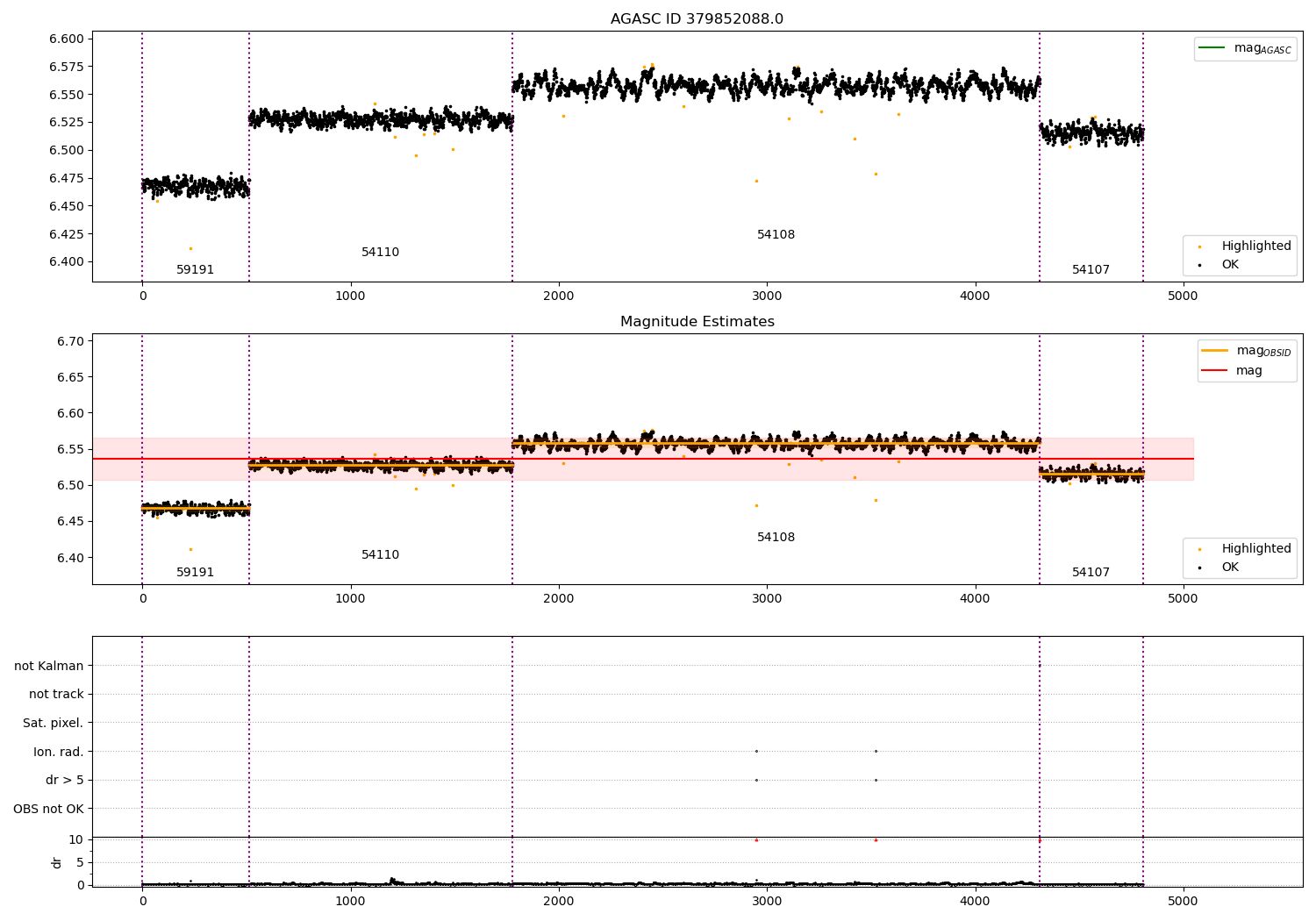Click the 6.425 y-axis tick label
Image resolution: width=1316 pixels, height=921 pixels.
(68, 234)
